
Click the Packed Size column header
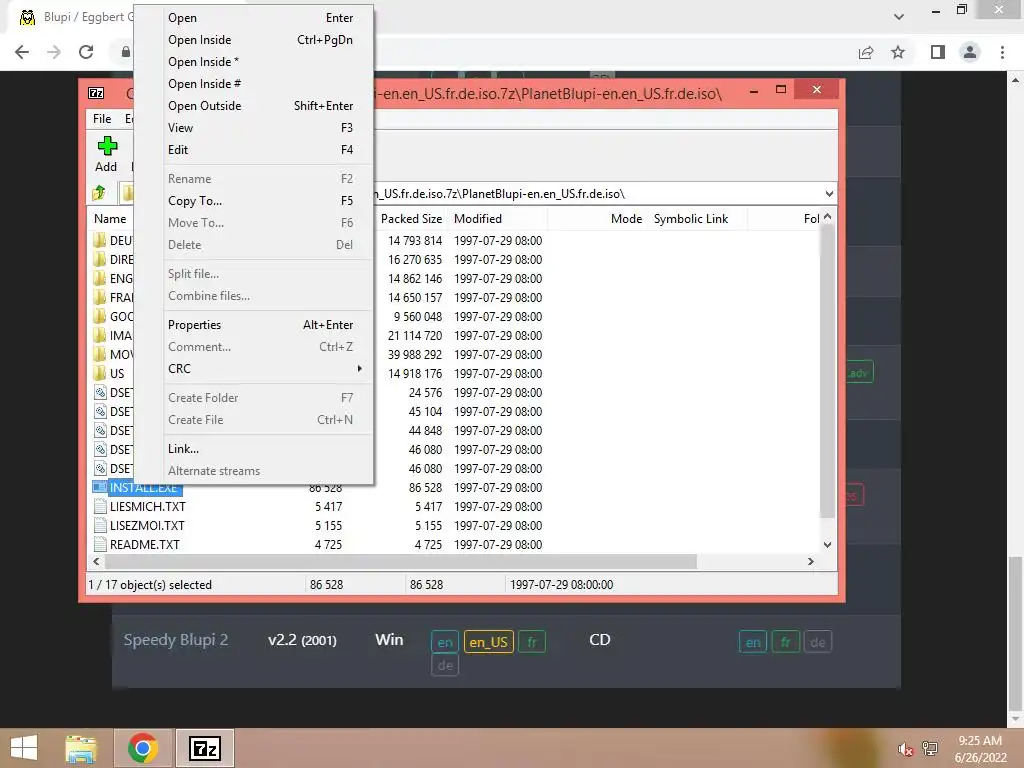pos(411,219)
